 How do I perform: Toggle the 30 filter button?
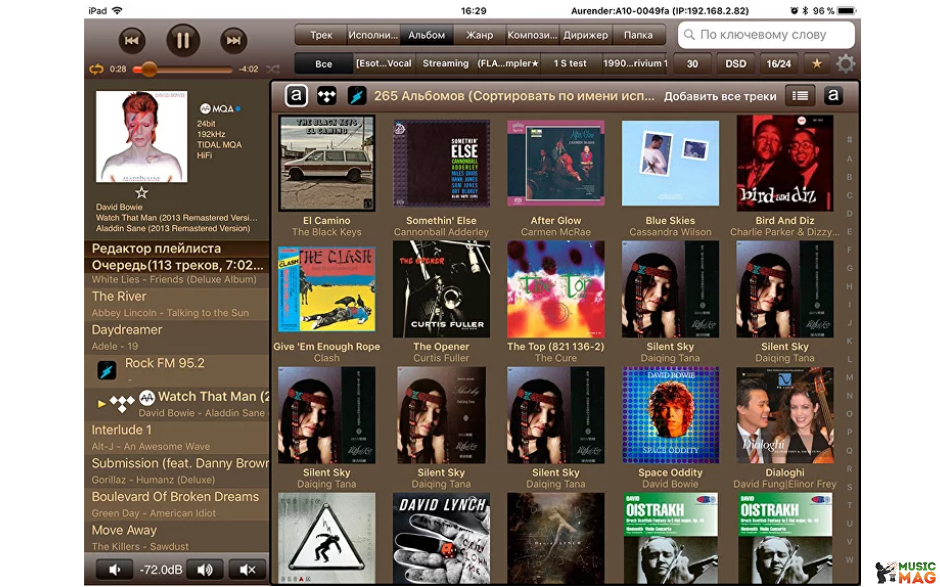tap(692, 64)
